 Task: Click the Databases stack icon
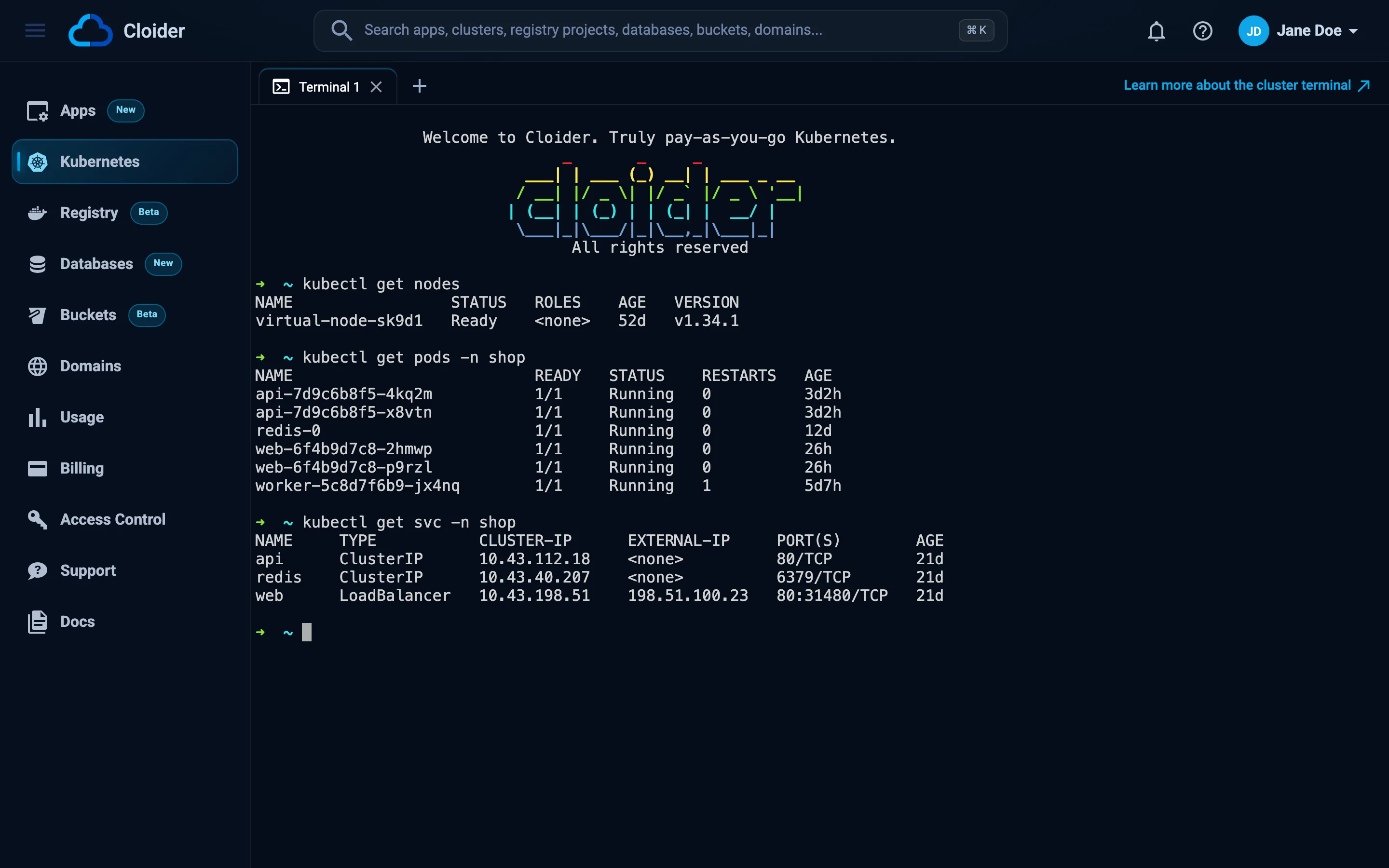tap(38, 264)
